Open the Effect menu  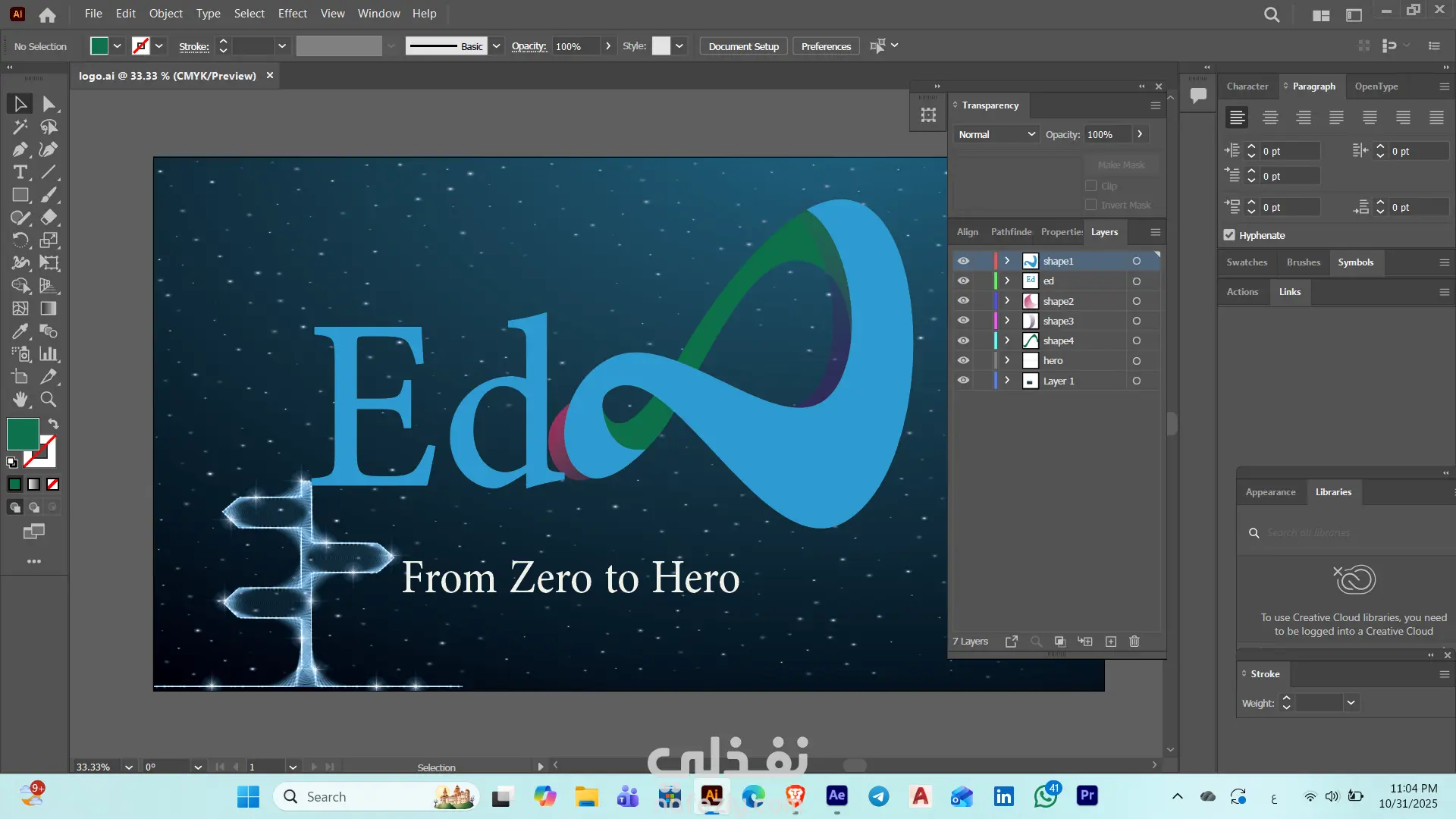point(292,14)
